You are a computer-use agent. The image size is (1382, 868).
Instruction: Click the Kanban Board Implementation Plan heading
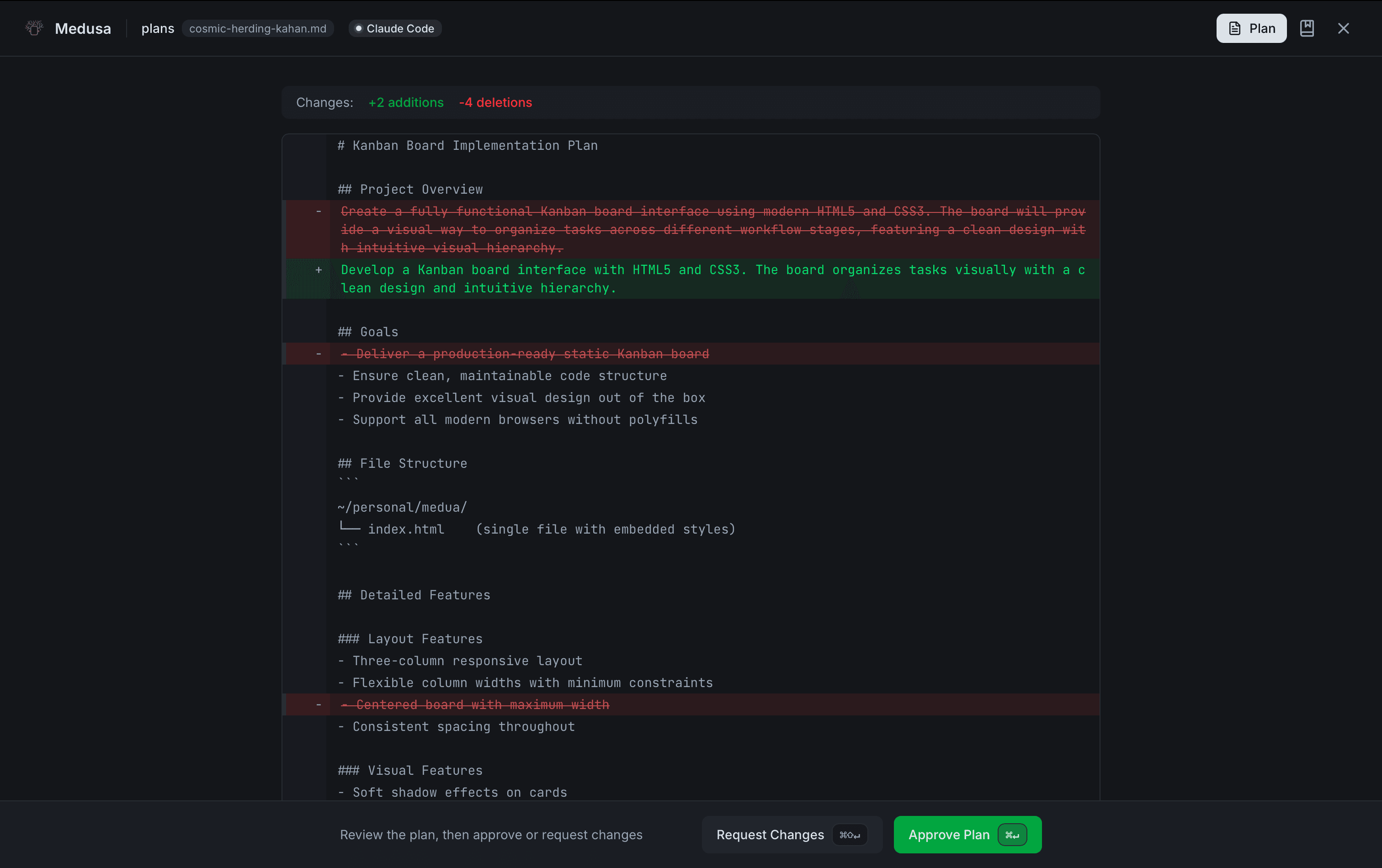[x=467, y=146]
